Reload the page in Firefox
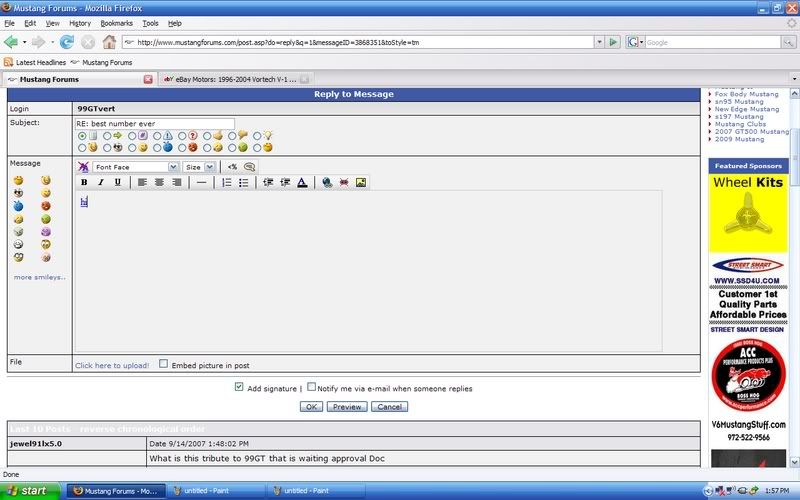This screenshot has height=500, width=800. pos(67,42)
